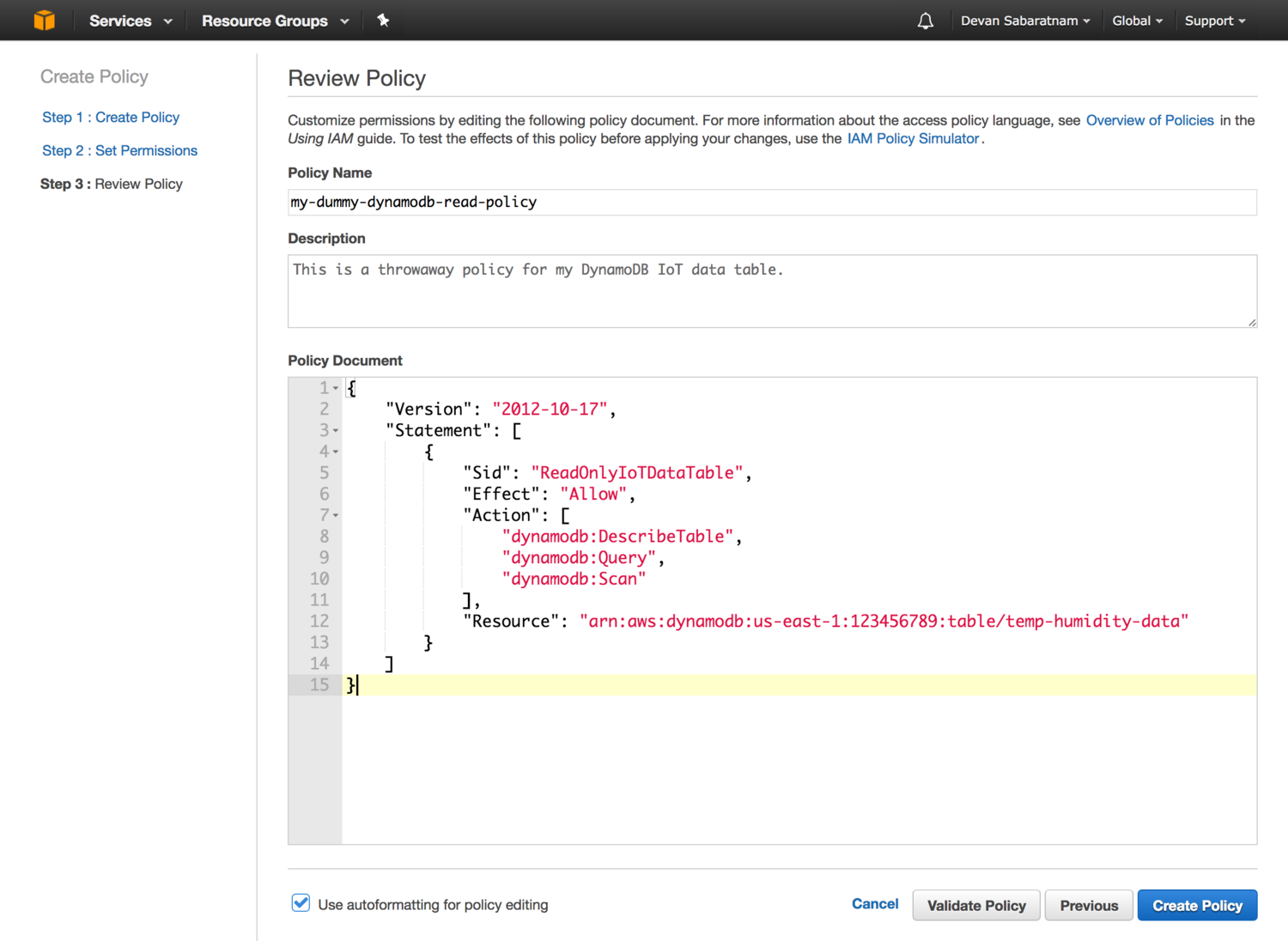Click the AWS cube logo icon
Viewport: 1288px width, 941px height.
click(44, 21)
